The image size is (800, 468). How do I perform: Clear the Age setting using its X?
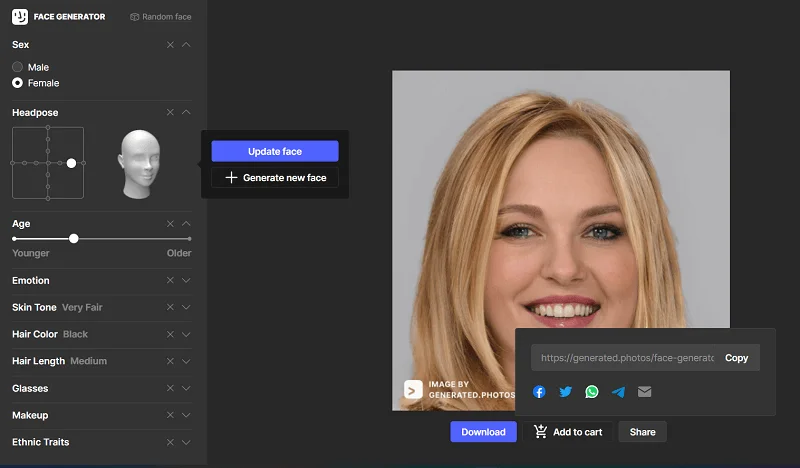pyautogui.click(x=170, y=224)
